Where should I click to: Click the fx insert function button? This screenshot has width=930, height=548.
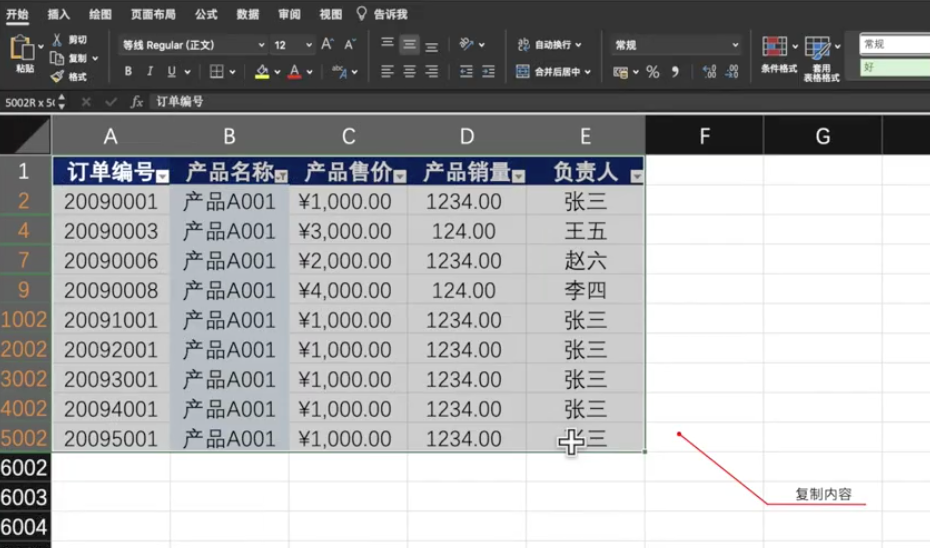tap(136, 102)
